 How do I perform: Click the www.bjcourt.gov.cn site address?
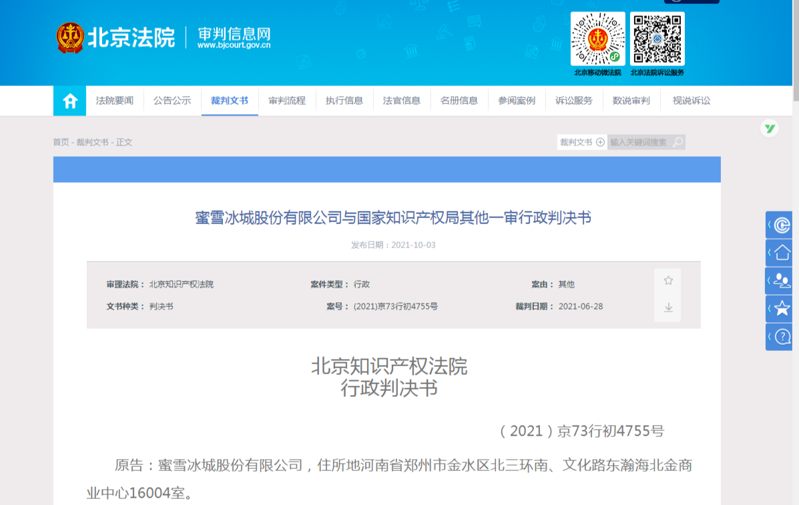click(234, 45)
